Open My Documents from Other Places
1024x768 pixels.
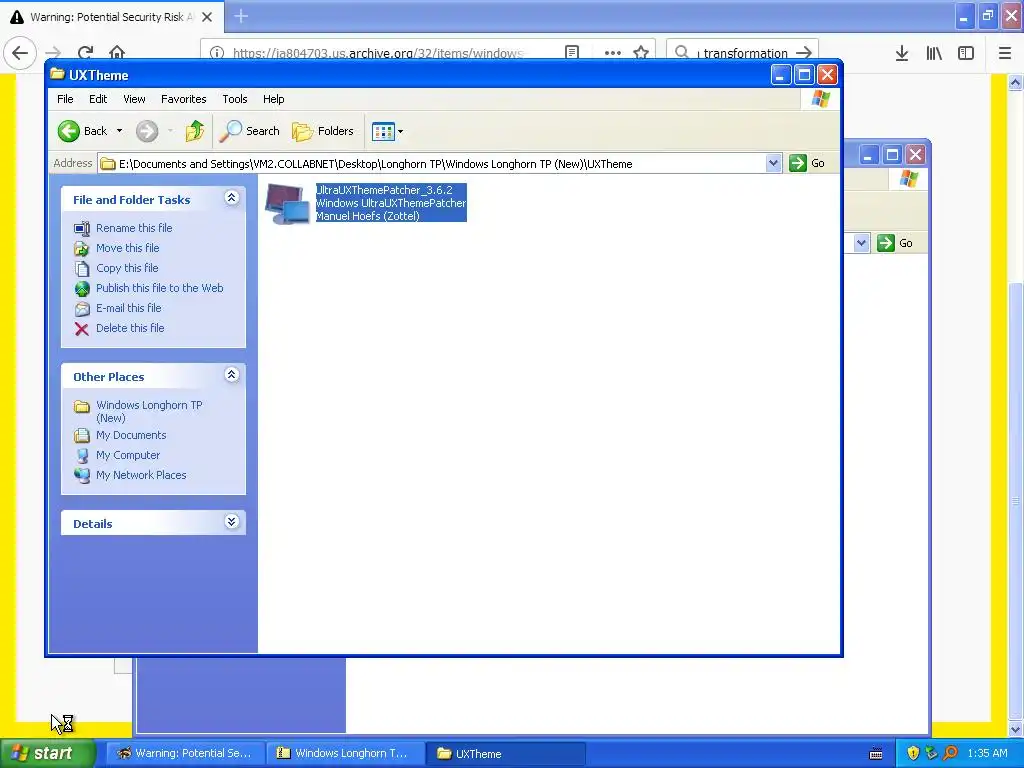tap(131, 436)
